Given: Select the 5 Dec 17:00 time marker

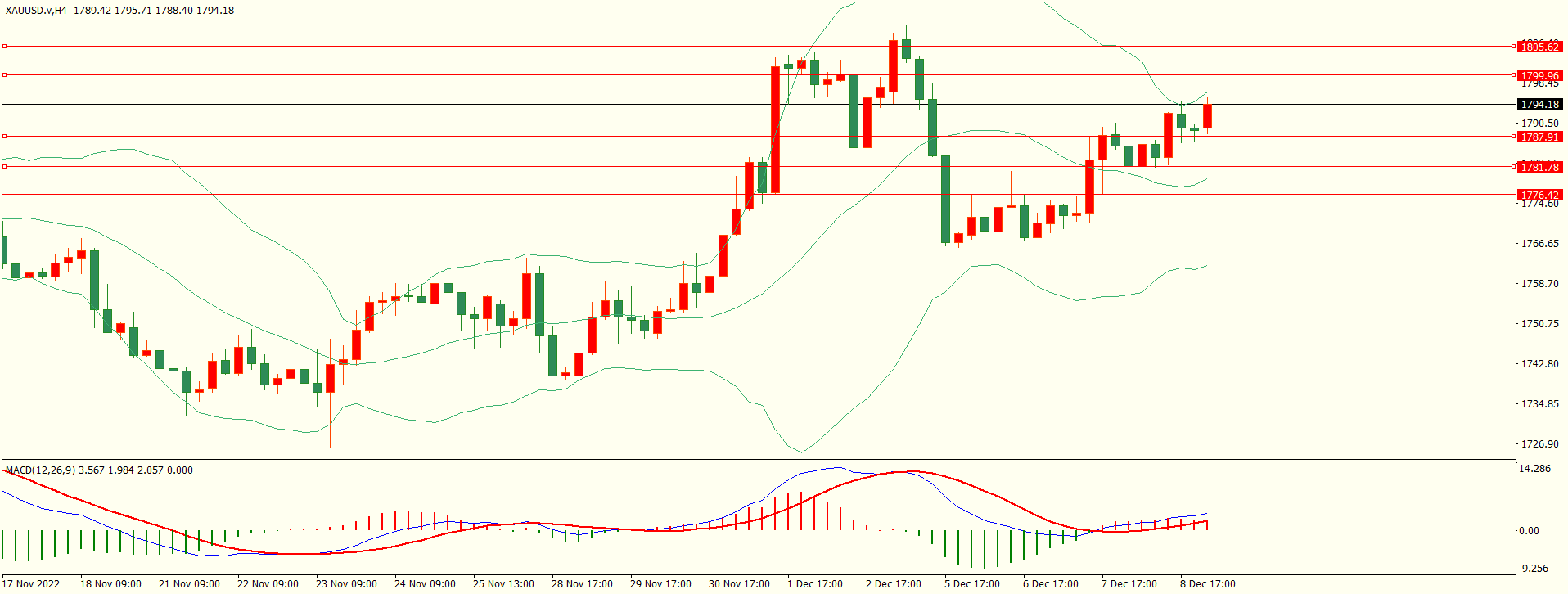Looking at the screenshot, I should [x=971, y=583].
